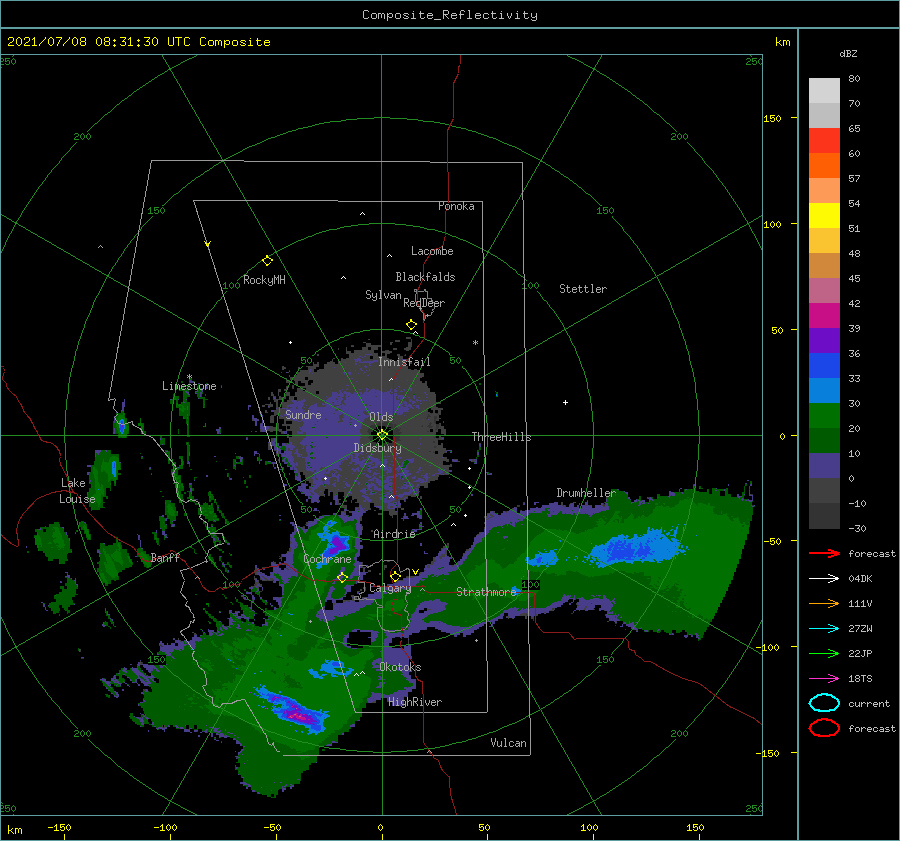
Task: Click the HighRiver city label
Action: click(x=415, y=702)
